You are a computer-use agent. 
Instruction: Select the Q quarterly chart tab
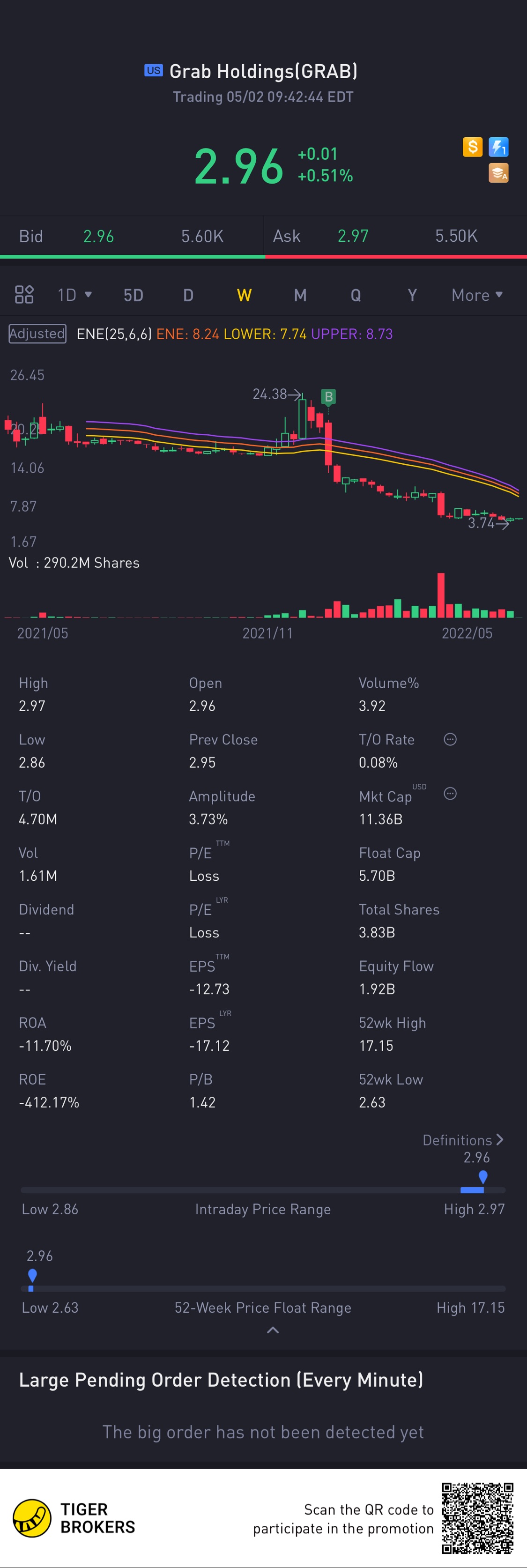pyautogui.click(x=356, y=295)
